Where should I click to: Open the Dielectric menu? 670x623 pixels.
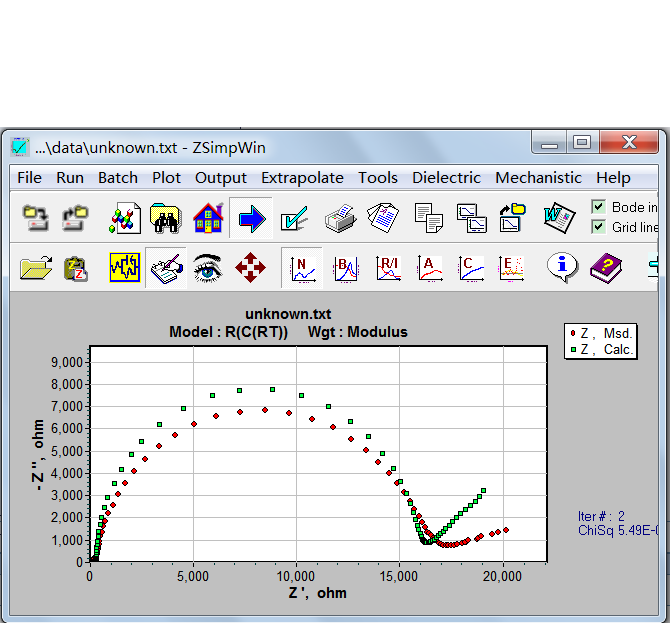[x=446, y=177]
